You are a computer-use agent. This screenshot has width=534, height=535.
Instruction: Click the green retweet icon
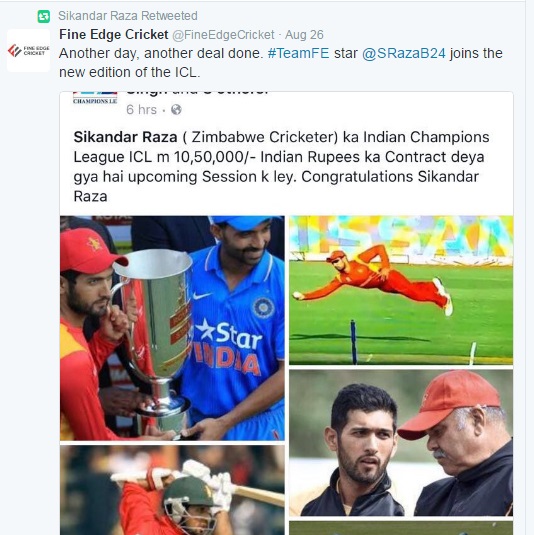(x=44, y=16)
